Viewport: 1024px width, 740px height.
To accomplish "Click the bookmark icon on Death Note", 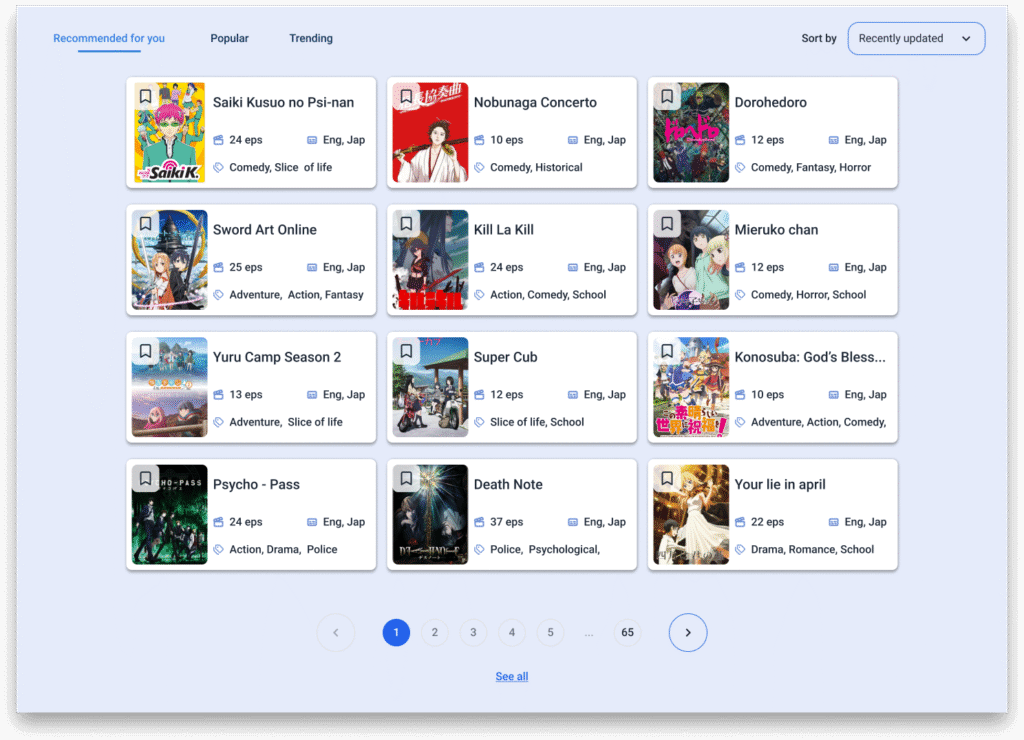I will pos(406,479).
